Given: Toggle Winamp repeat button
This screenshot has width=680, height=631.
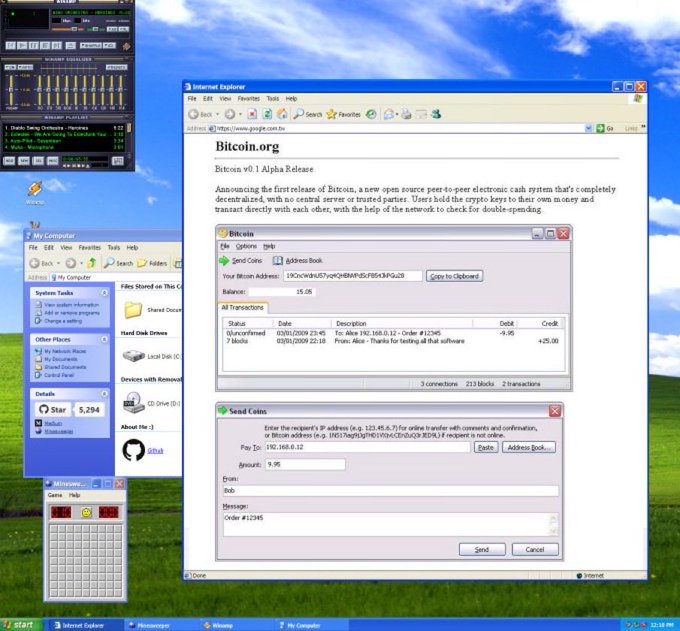Looking at the screenshot, I should tap(109, 45).
